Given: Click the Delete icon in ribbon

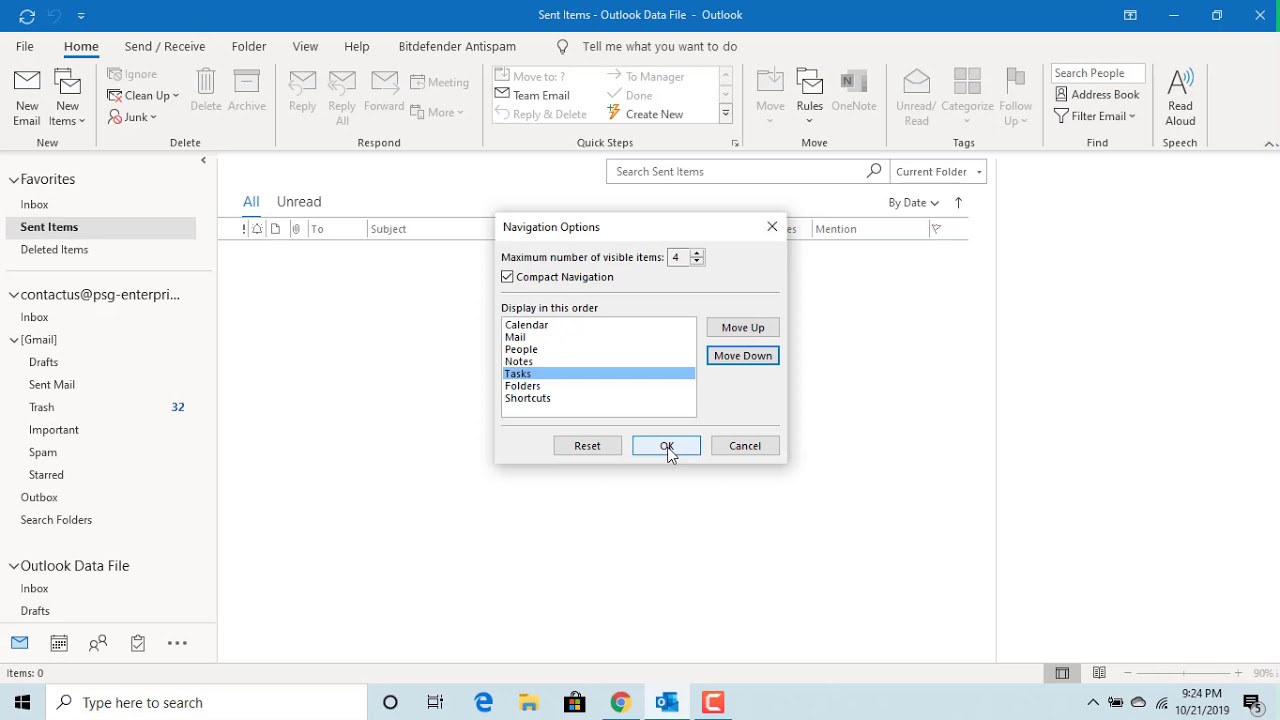Looking at the screenshot, I should point(206,90).
